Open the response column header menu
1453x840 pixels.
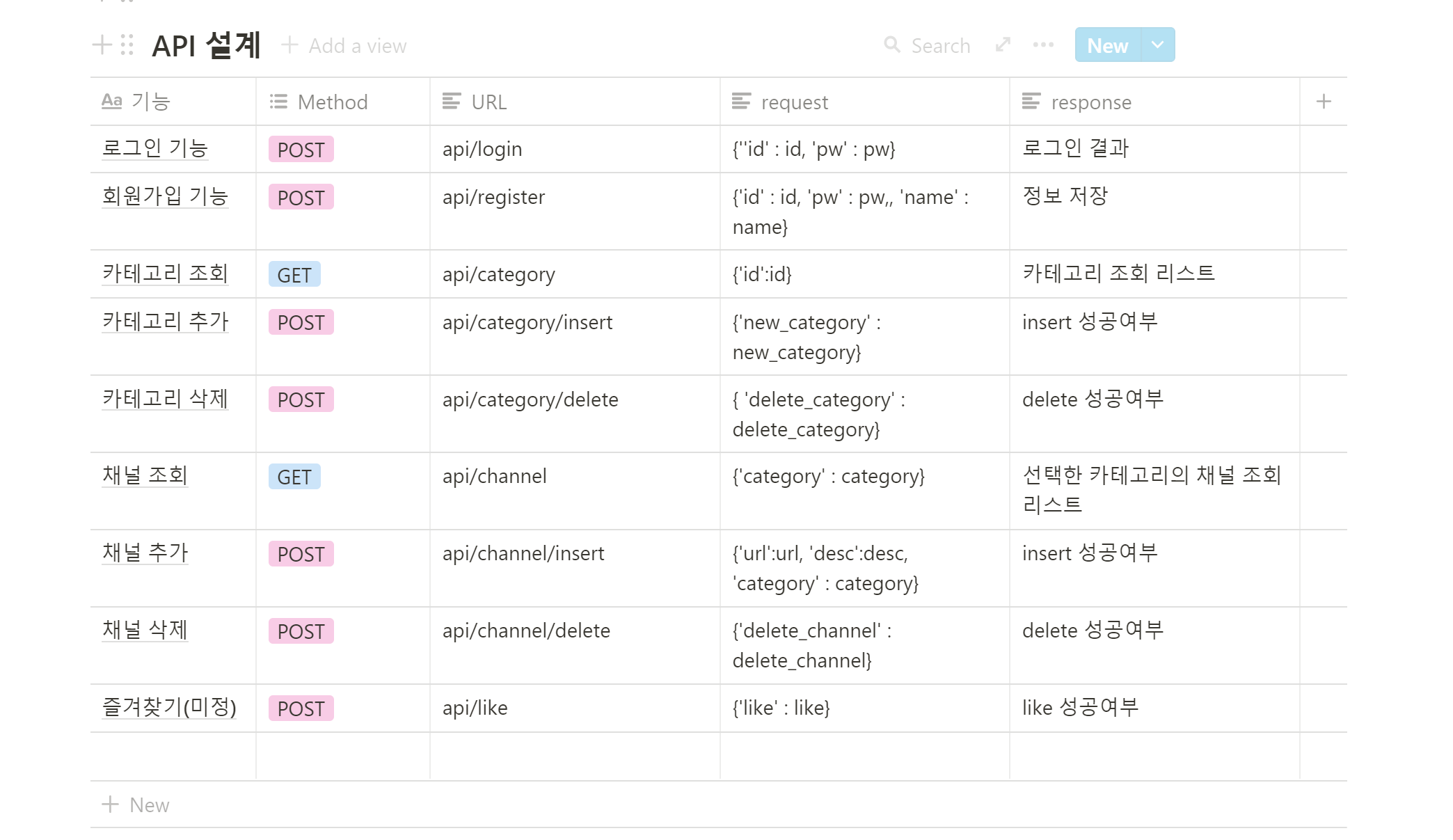coord(1090,102)
